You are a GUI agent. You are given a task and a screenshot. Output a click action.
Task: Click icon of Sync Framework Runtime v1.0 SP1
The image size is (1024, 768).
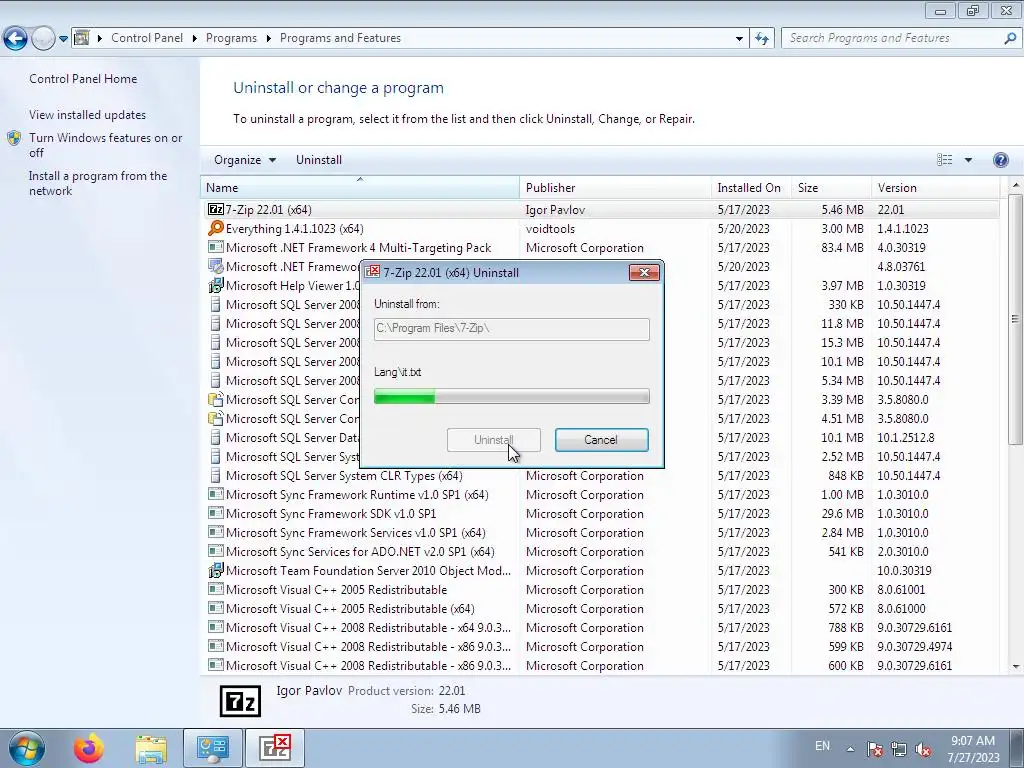click(216, 494)
